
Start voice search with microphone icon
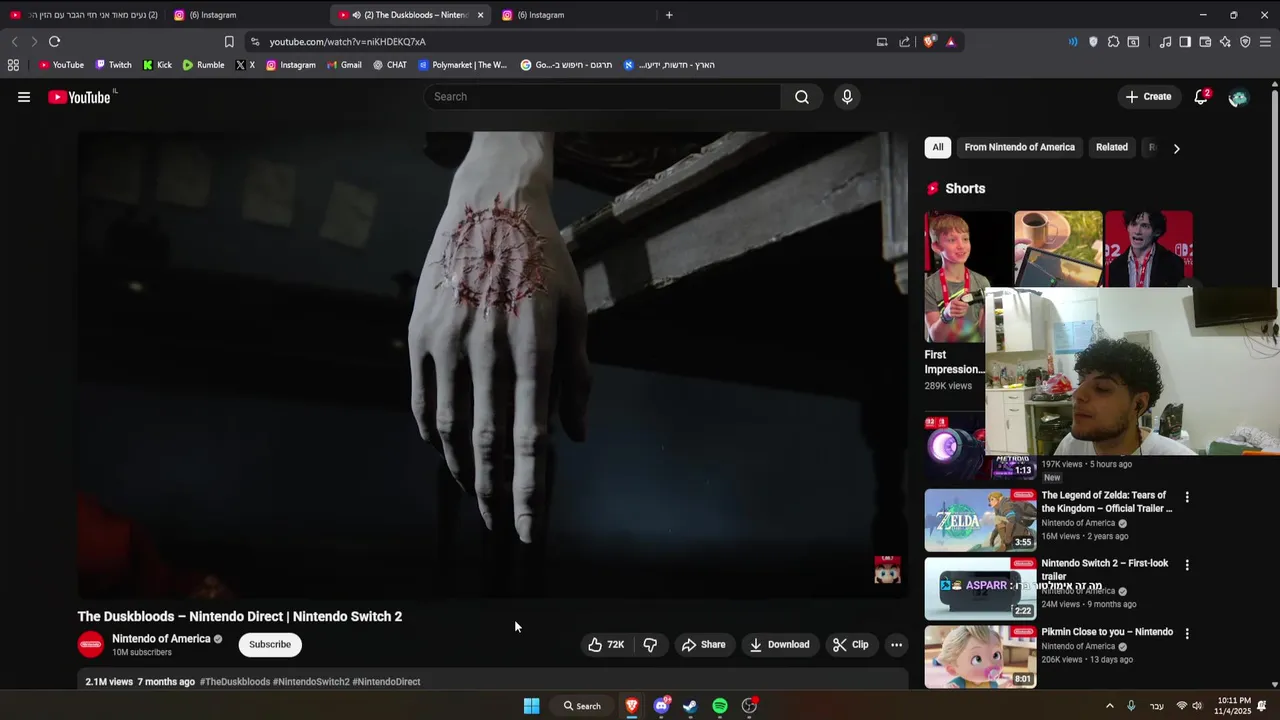coord(847,97)
